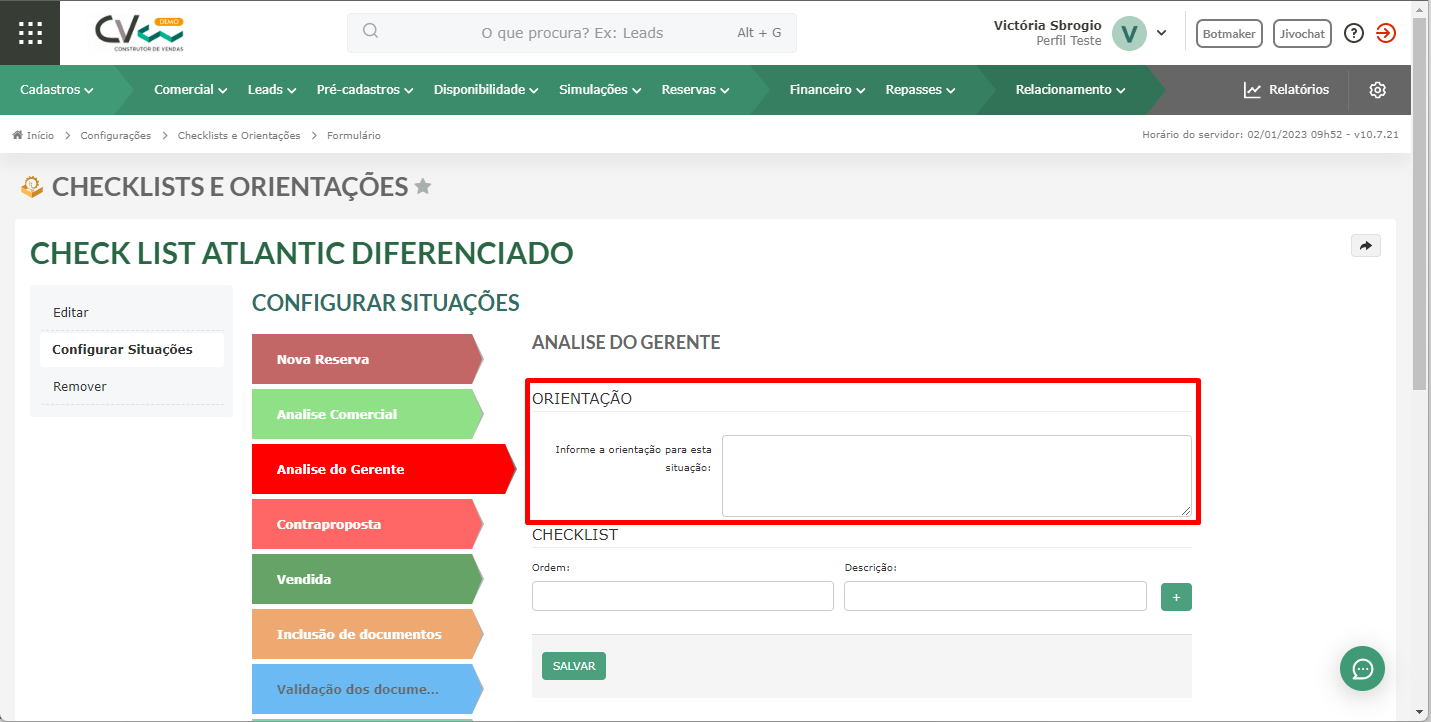1431x722 pixels.
Task: Select the Remover sidebar item
Action: point(132,387)
